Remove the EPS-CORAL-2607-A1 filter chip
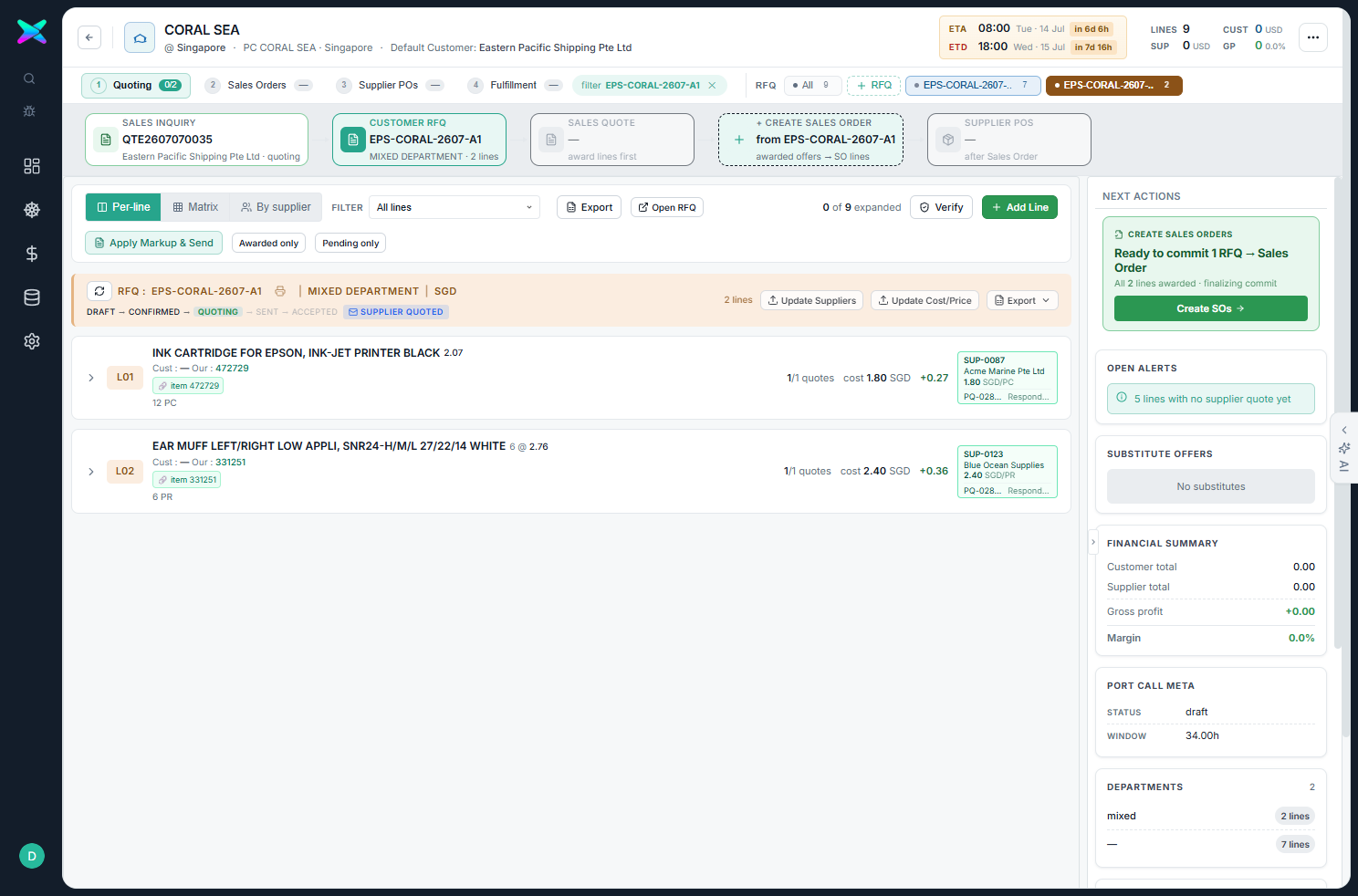This screenshot has width=1358, height=896. [x=712, y=85]
